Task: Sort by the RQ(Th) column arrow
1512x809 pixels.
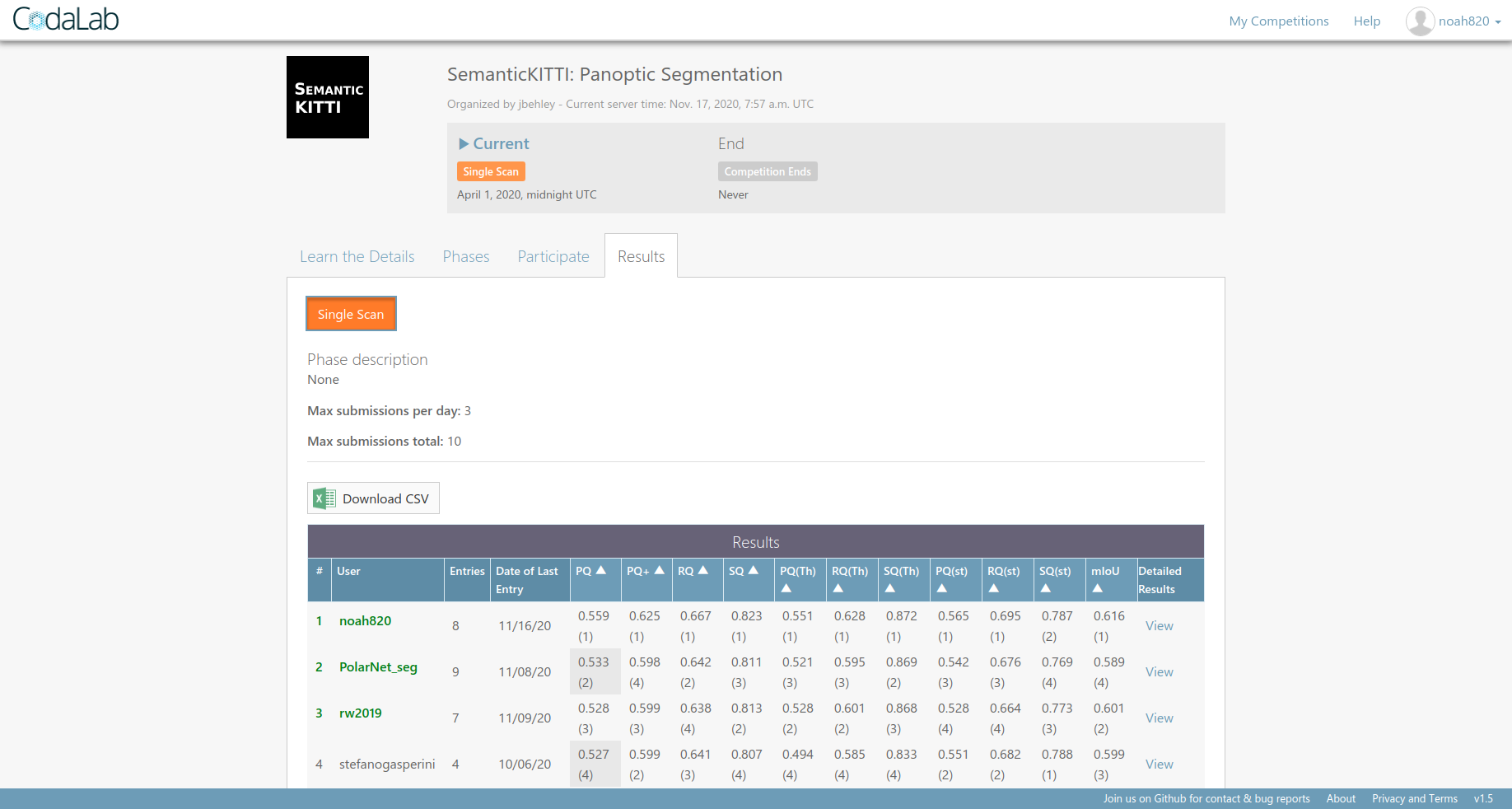Action: 838,588
